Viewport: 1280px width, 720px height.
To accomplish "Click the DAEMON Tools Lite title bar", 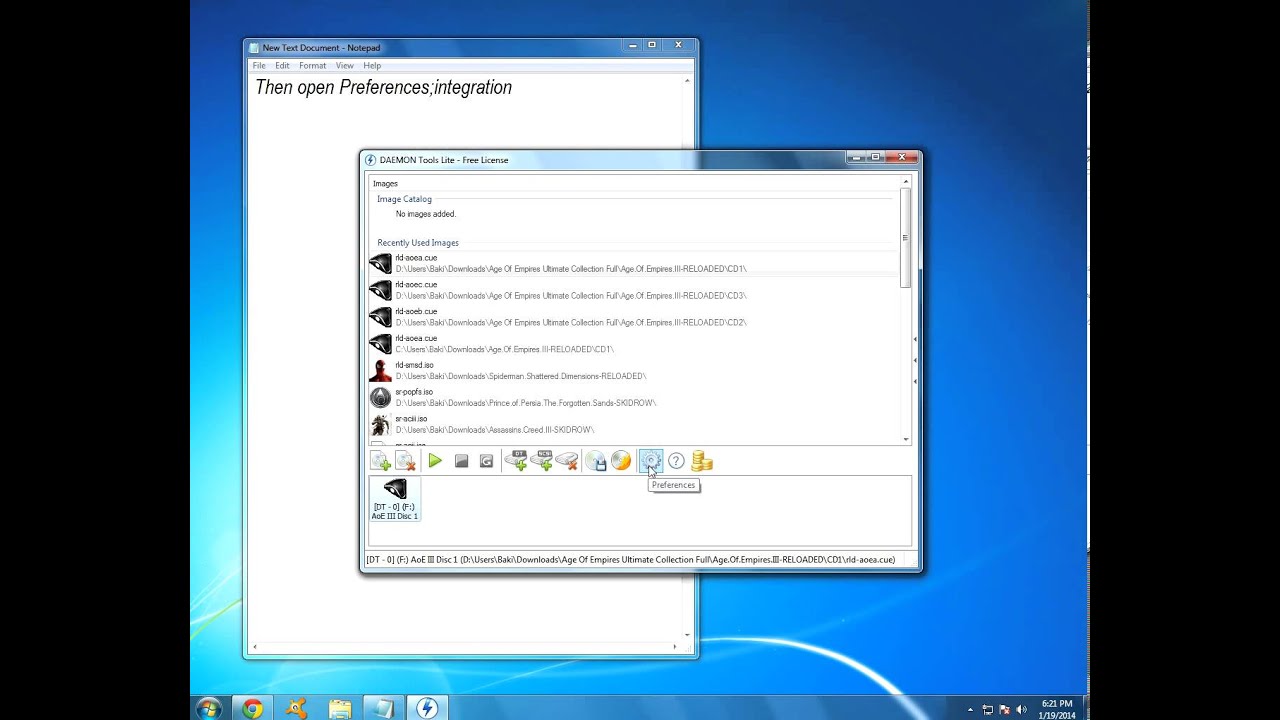I will tap(604, 159).
